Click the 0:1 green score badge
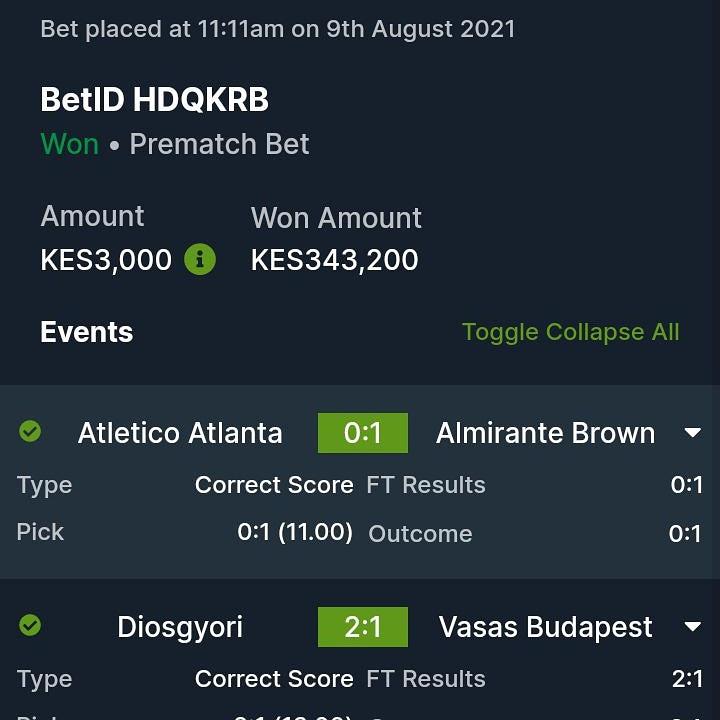720x720 pixels. tap(362, 433)
